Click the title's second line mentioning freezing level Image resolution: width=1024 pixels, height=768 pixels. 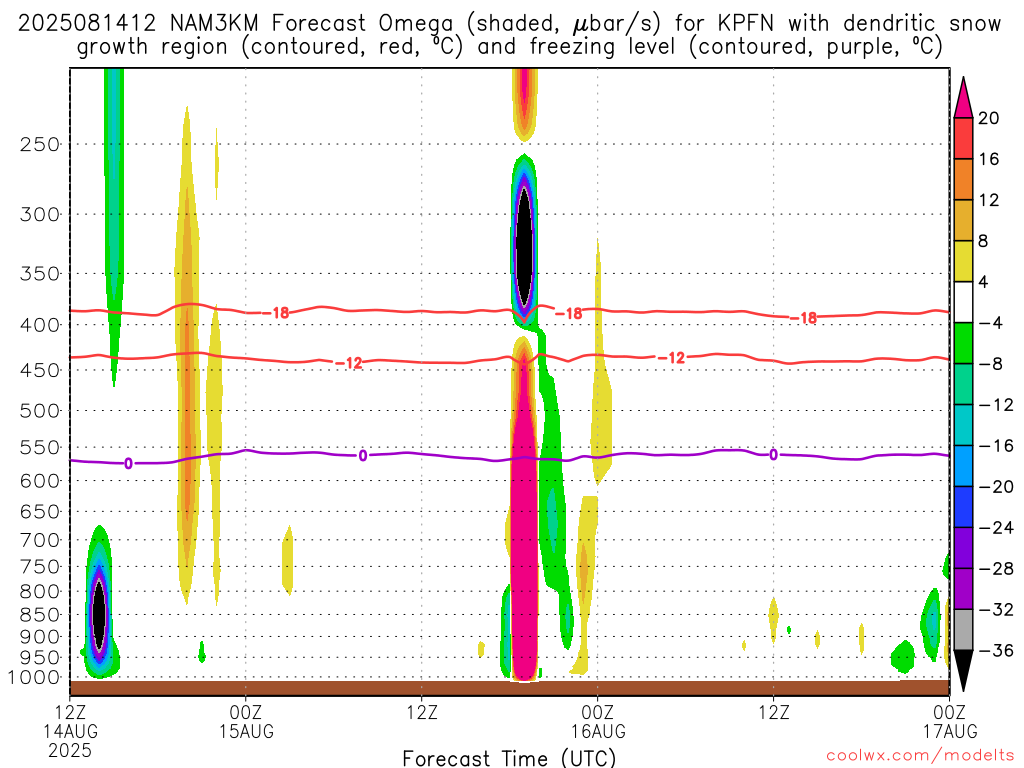pos(509,47)
